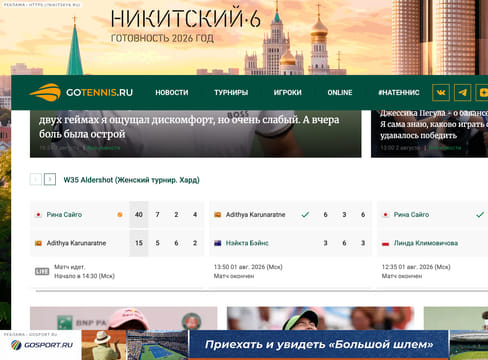Click Japan flag next to Рина Сайго in live match
Viewport: 488px width, 360px height.
(38, 215)
